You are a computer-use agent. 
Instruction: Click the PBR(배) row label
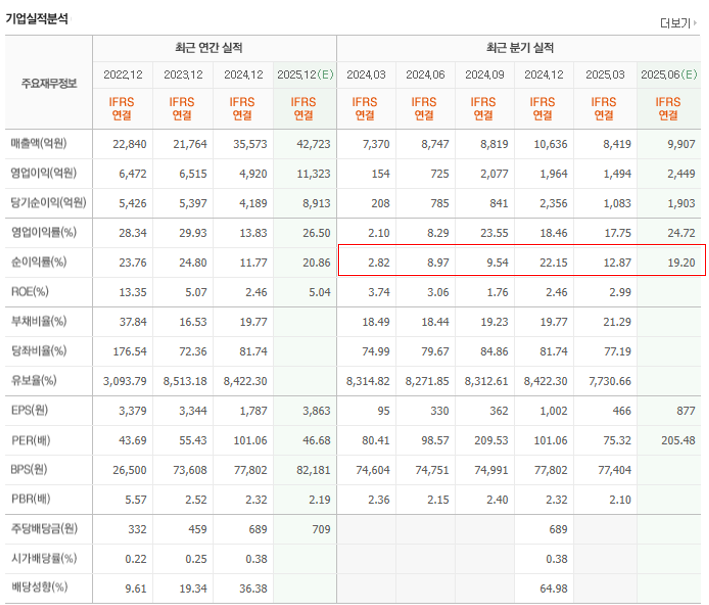[x=31, y=499]
